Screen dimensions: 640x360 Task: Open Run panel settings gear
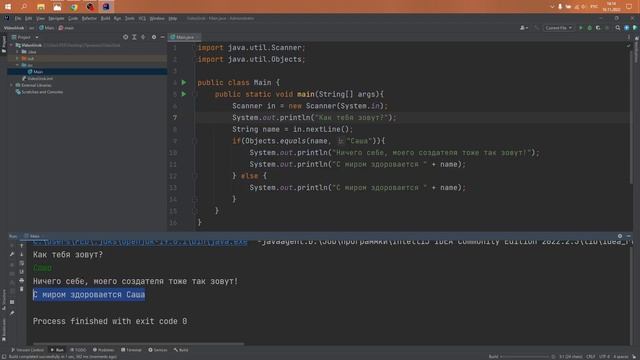[x=620, y=236]
